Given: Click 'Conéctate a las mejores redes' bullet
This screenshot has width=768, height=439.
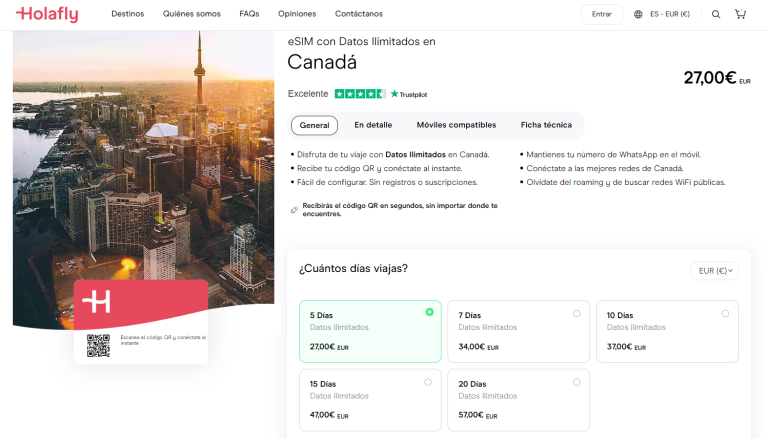Looking at the screenshot, I should [604, 169].
